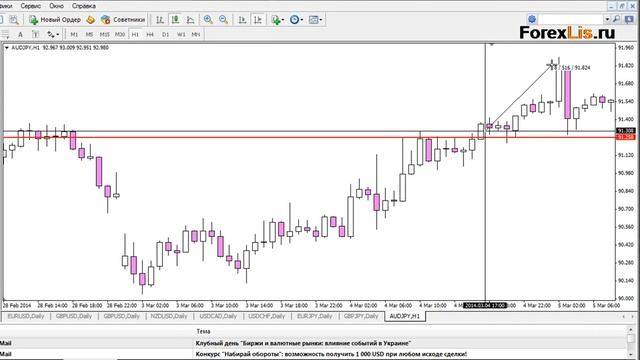This screenshot has height=360, width=640.
Task: Expand the arrows tool dropdown
Action: (58, 35)
